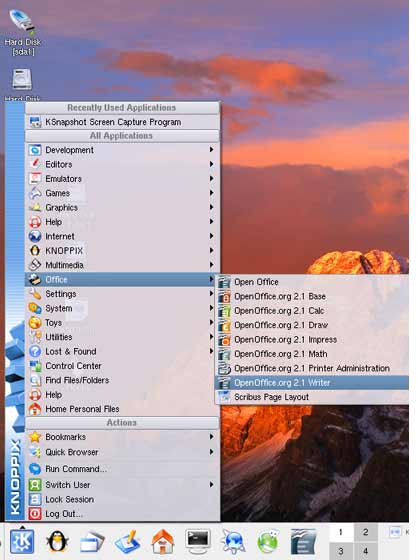
Task: Launch OpenOffice.org 2.1 Calc
Action: click(312, 311)
